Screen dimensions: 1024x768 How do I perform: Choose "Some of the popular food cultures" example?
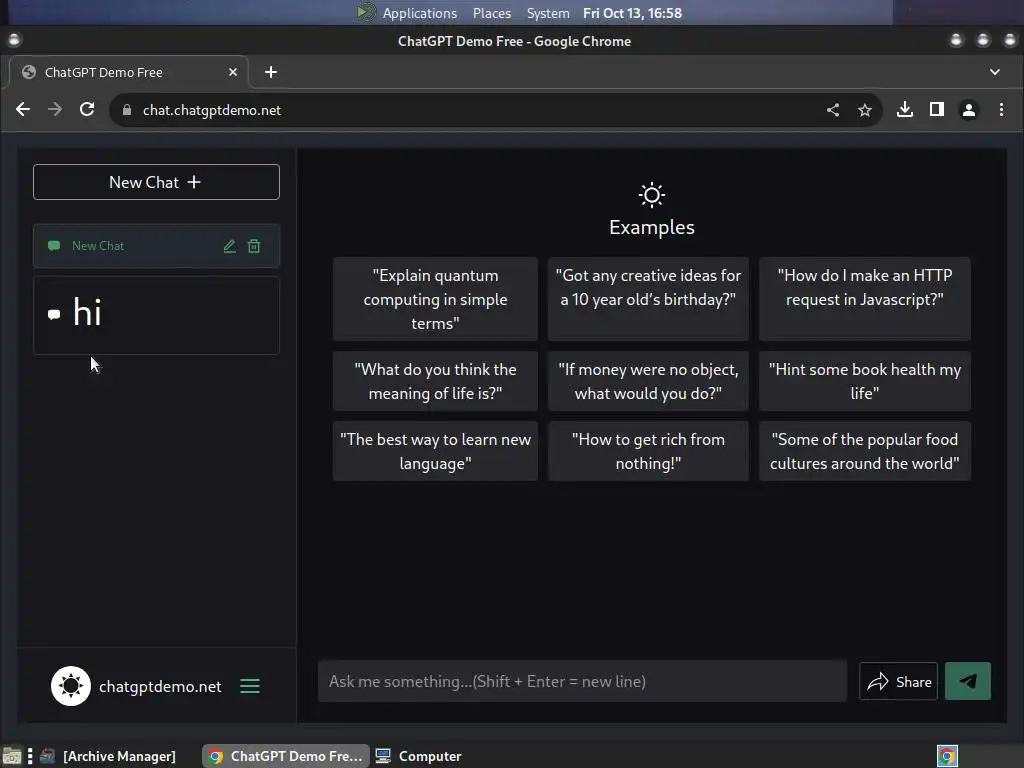[x=865, y=451]
